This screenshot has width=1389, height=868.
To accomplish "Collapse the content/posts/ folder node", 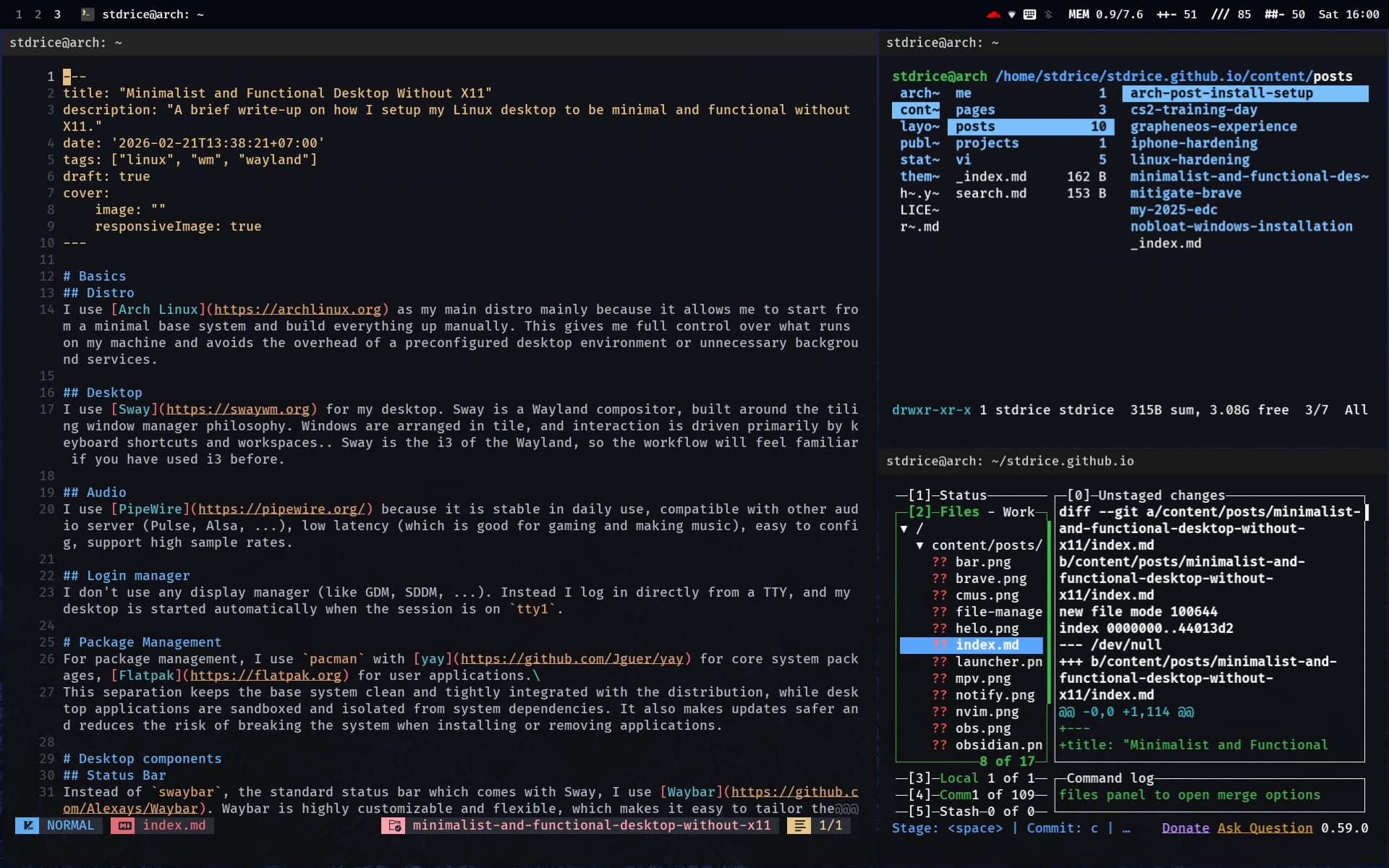I will [919, 545].
